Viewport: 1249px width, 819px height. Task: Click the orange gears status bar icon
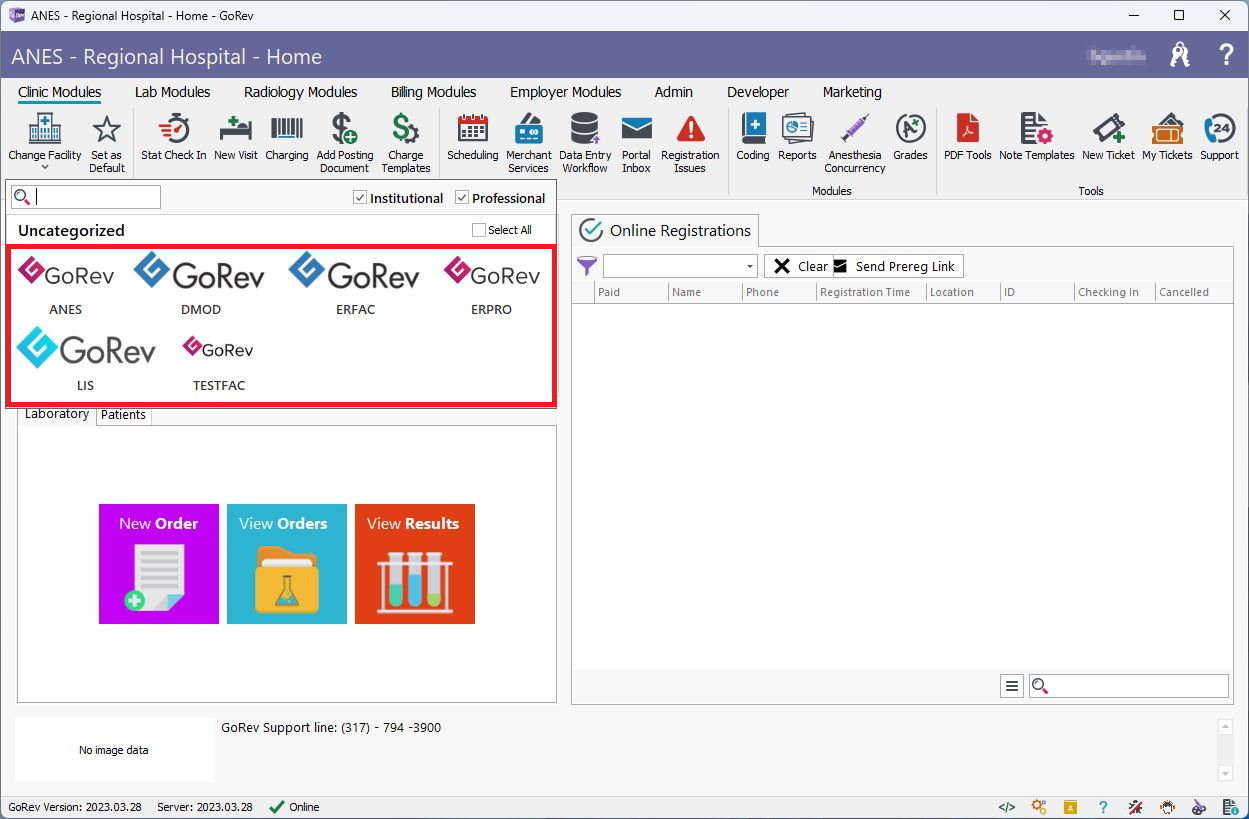[x=1039, y=807]
